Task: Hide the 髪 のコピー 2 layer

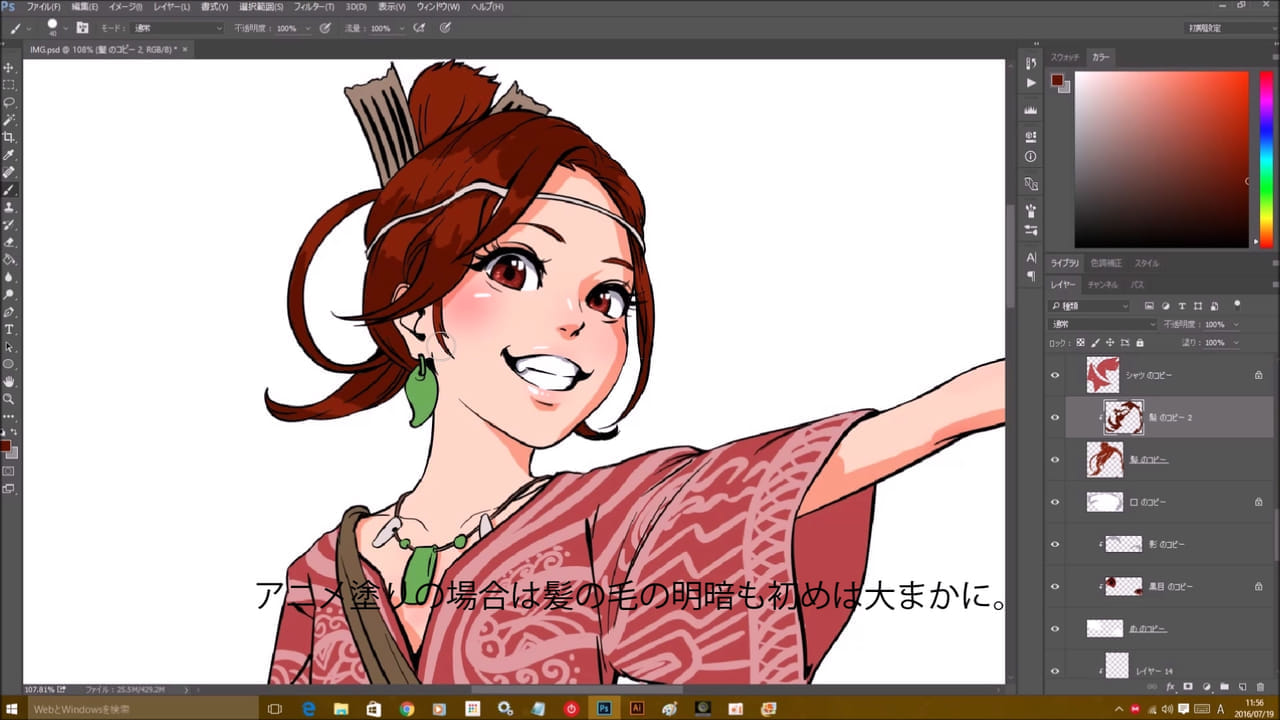Action: [1054, 417]
